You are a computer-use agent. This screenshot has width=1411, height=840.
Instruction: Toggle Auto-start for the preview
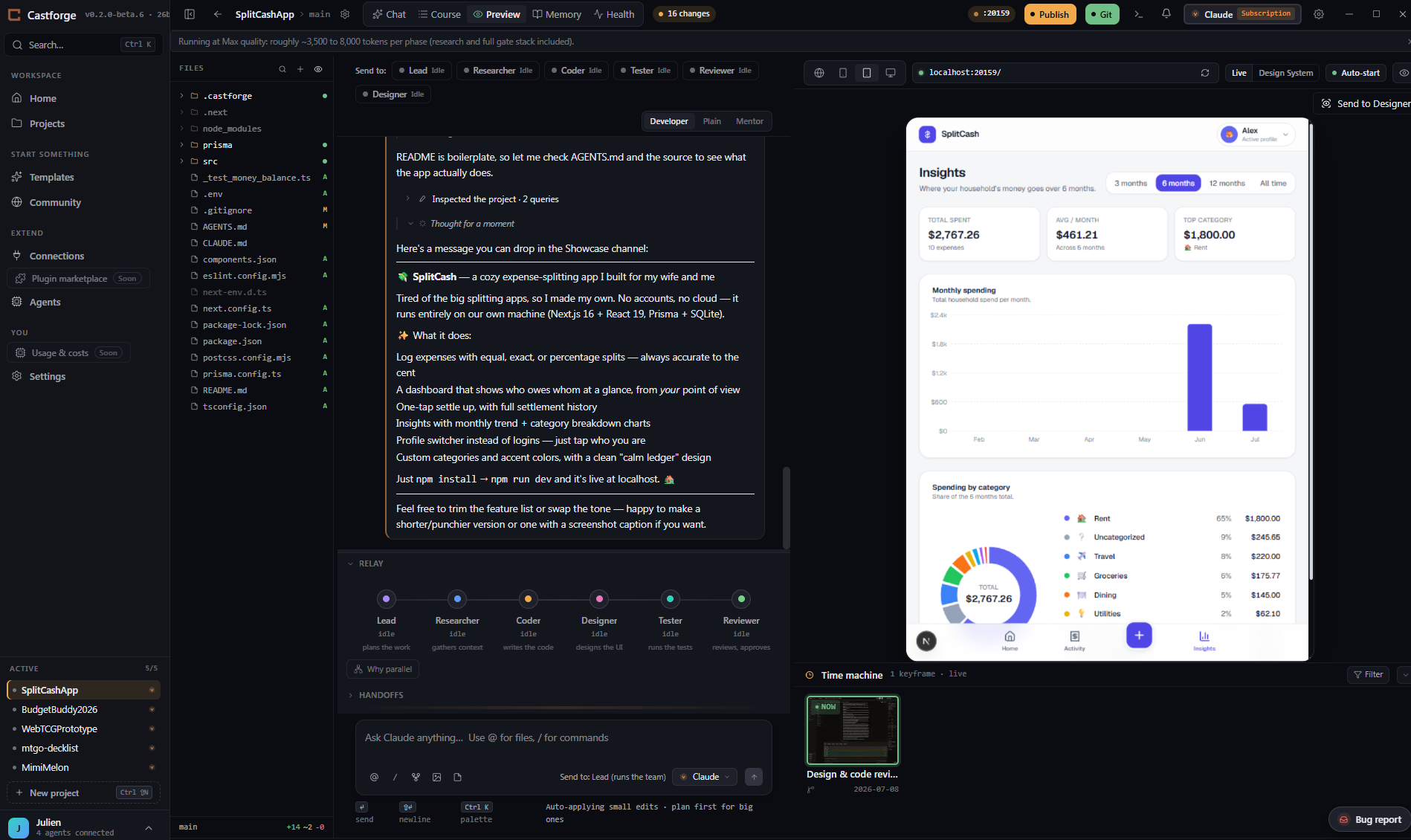[1356, 73]
